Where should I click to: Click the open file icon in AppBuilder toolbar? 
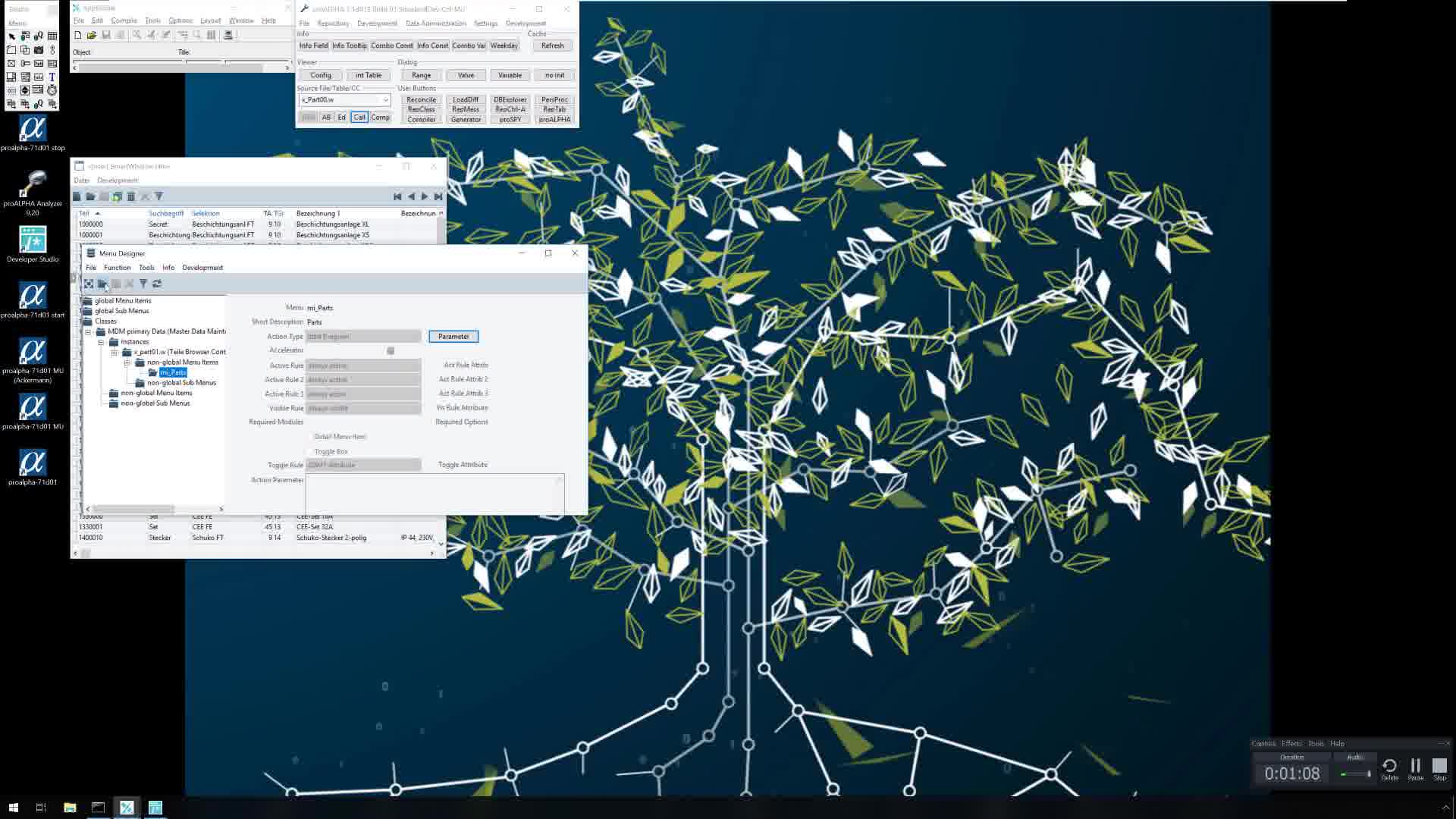(x=92, y=35)
